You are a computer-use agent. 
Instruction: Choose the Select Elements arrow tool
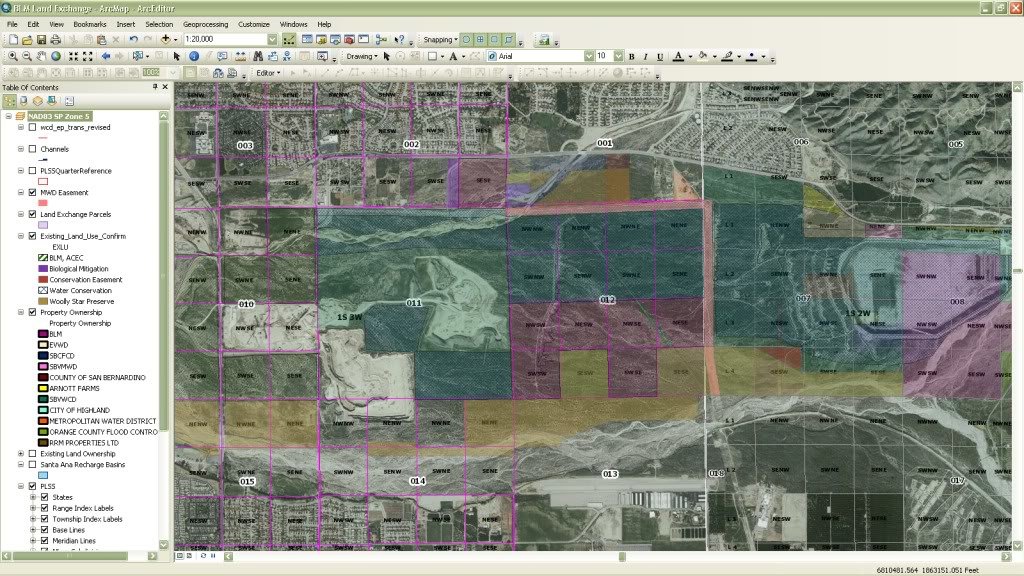[176, 57]
